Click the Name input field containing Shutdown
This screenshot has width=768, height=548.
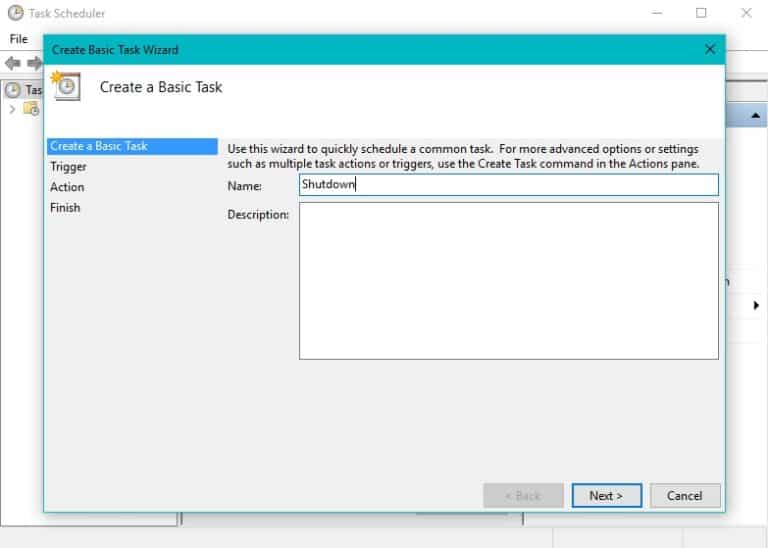point(508,185)
